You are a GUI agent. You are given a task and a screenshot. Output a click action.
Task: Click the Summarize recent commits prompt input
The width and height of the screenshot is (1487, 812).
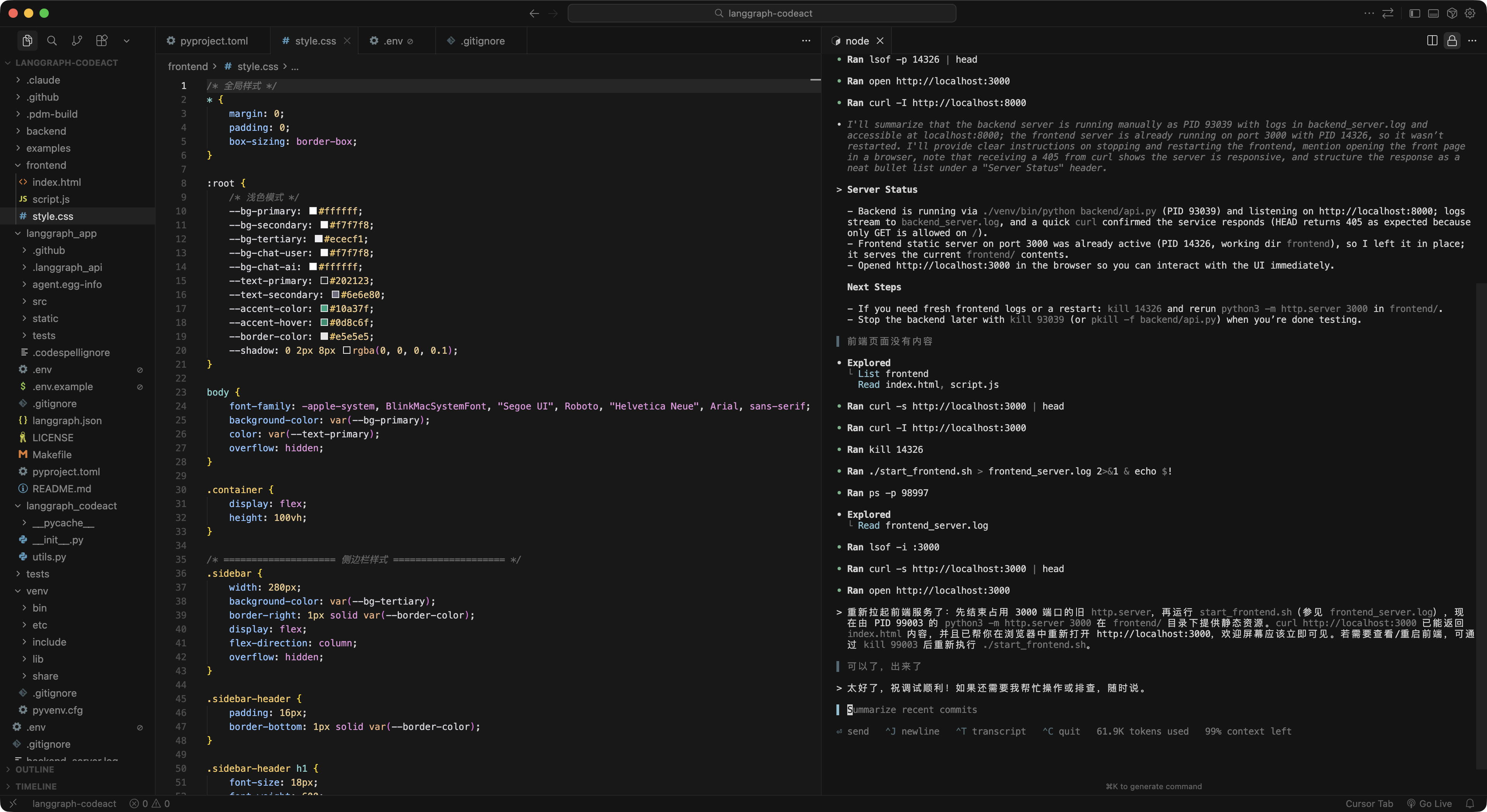click(x=912, y=709)
